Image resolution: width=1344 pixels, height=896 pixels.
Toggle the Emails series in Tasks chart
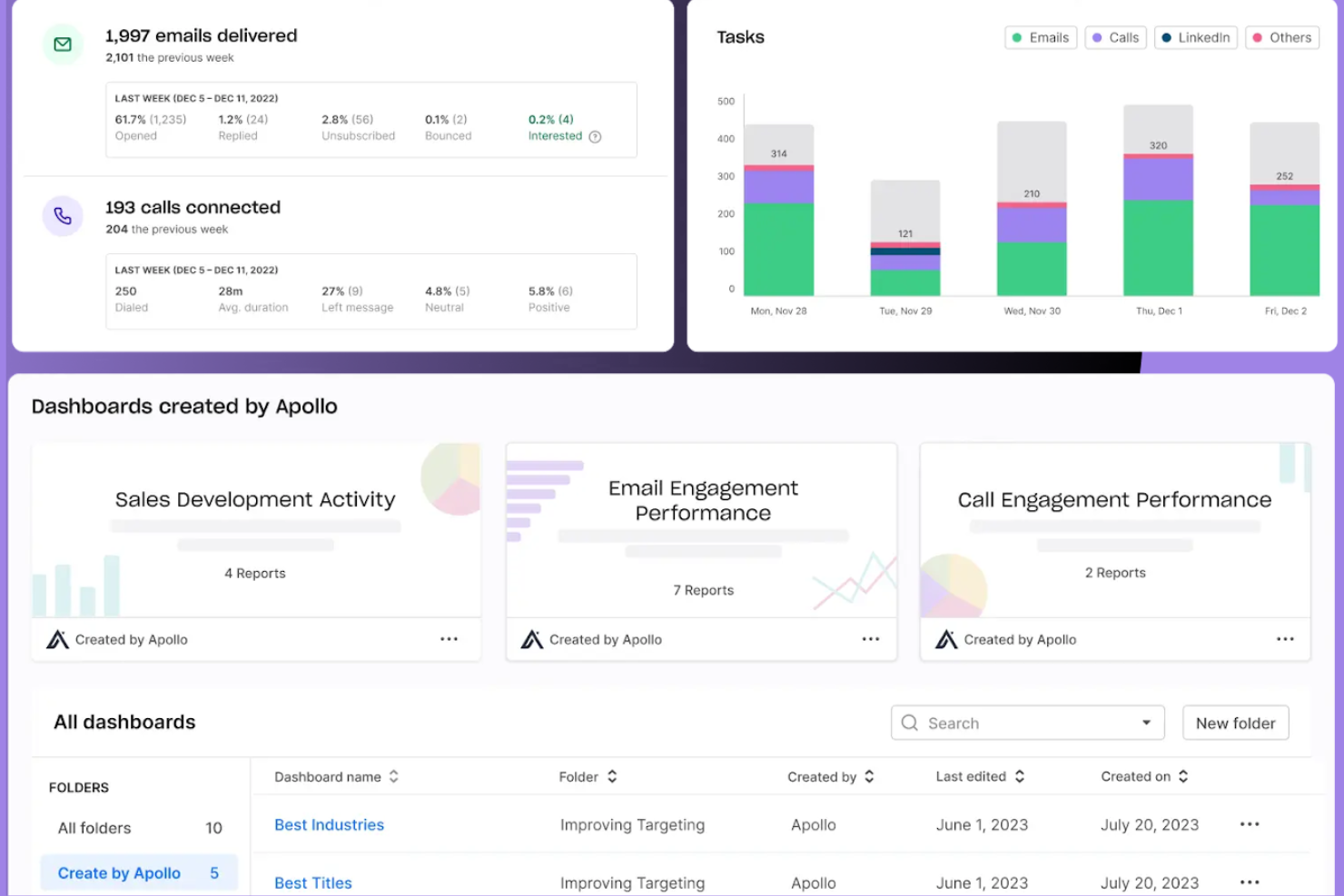click(1040, 37)
